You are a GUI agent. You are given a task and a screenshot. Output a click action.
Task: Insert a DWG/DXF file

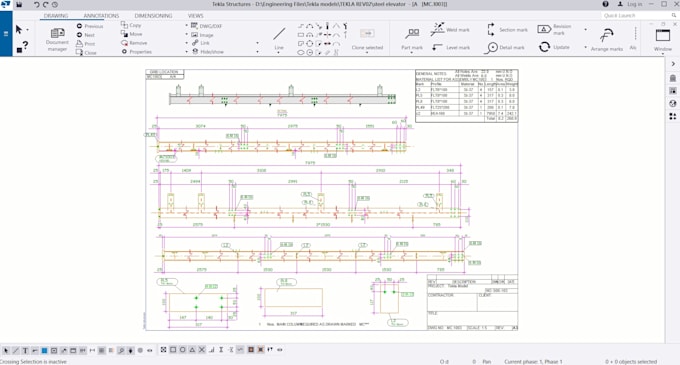[206, 26]
